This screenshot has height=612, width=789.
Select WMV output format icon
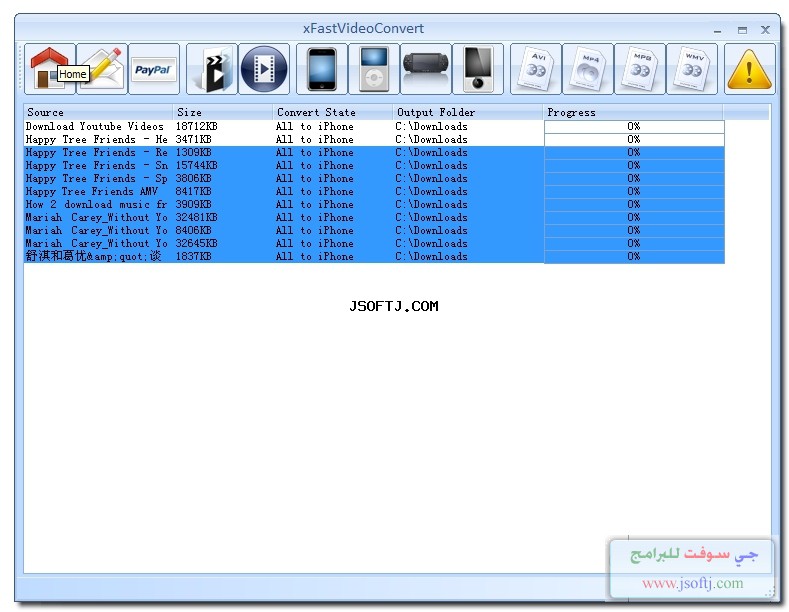pos(692,68)
